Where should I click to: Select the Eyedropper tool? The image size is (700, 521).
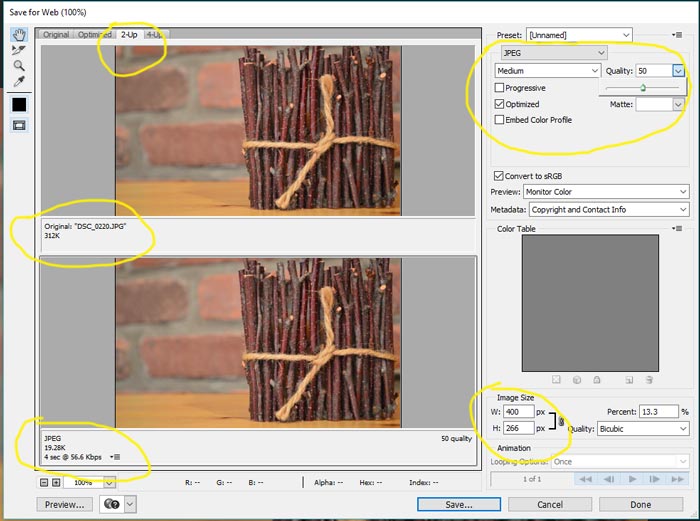coord(19,81)
